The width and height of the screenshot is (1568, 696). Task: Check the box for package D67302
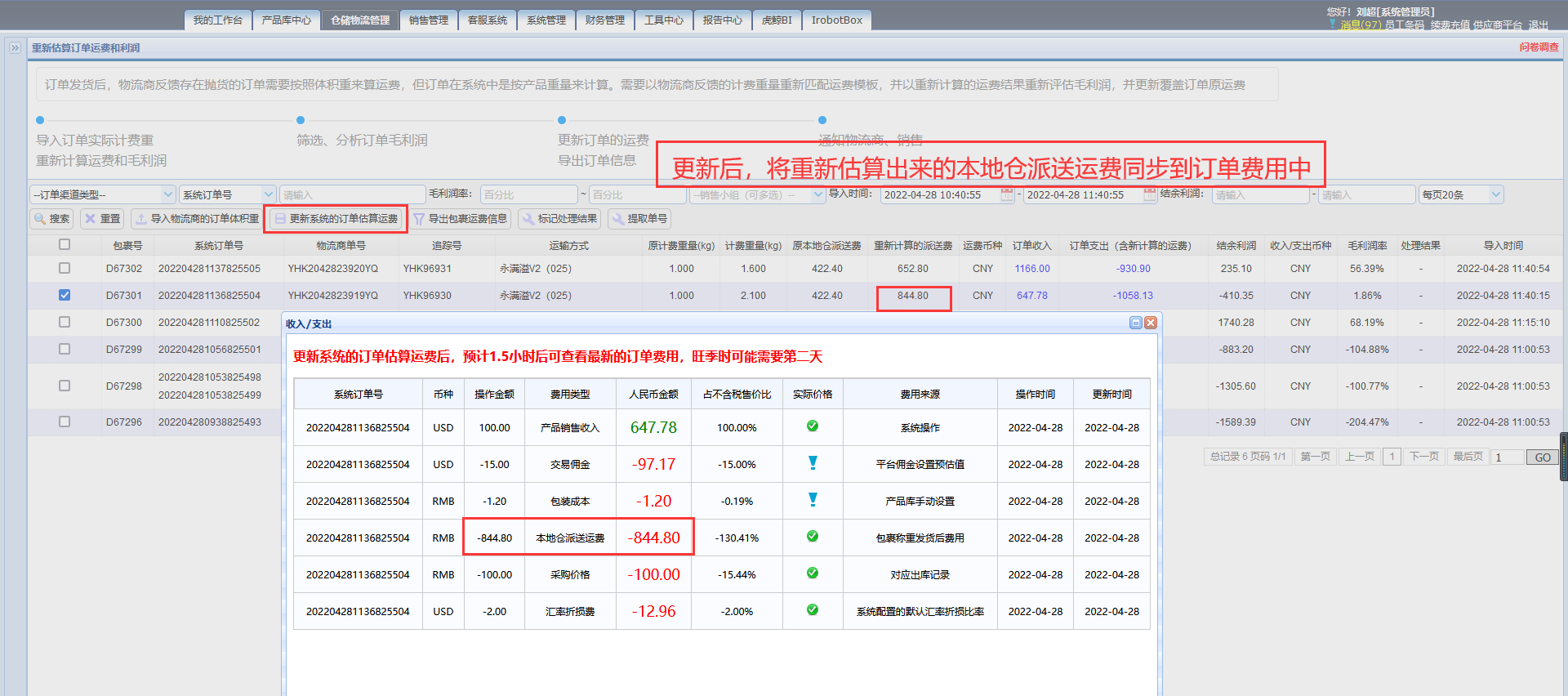coord(65,268)
